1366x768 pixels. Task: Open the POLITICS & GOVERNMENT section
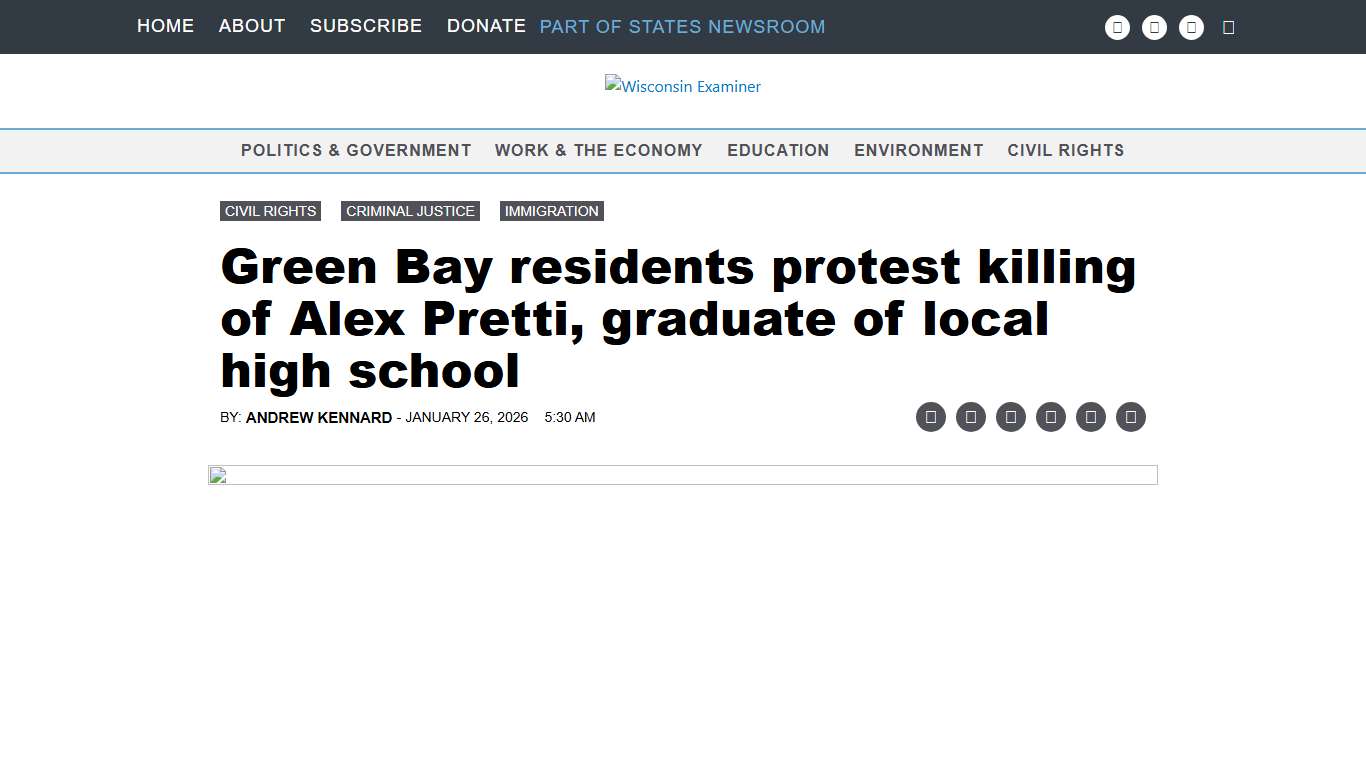pos(356,150)
